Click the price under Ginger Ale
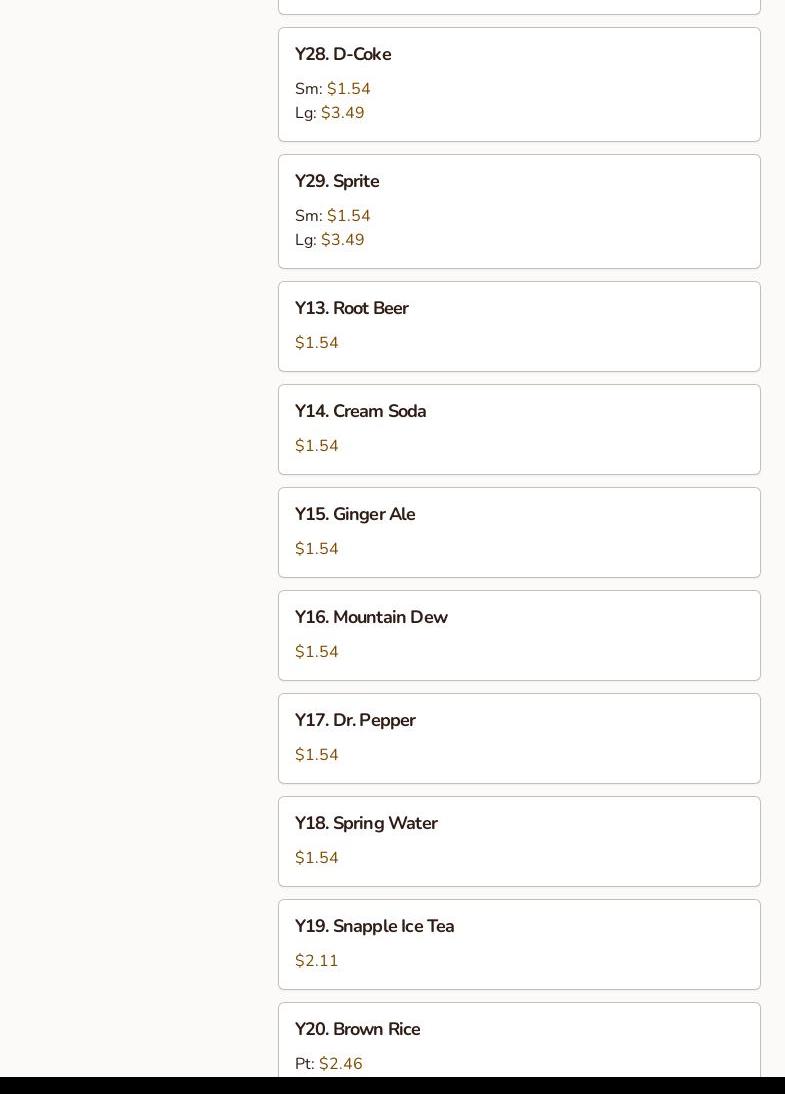Viewport: 785px width, 1094px height. (317, 549)
